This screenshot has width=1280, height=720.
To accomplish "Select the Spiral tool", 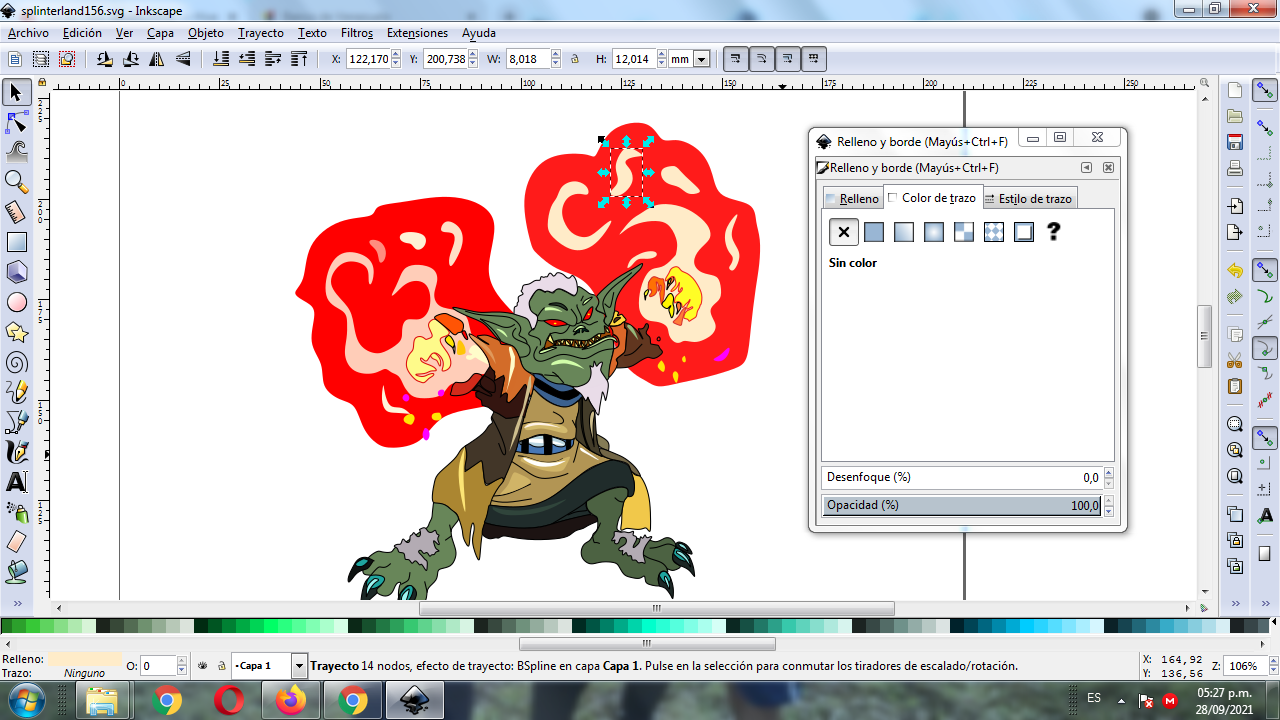I will click(16, 362).
